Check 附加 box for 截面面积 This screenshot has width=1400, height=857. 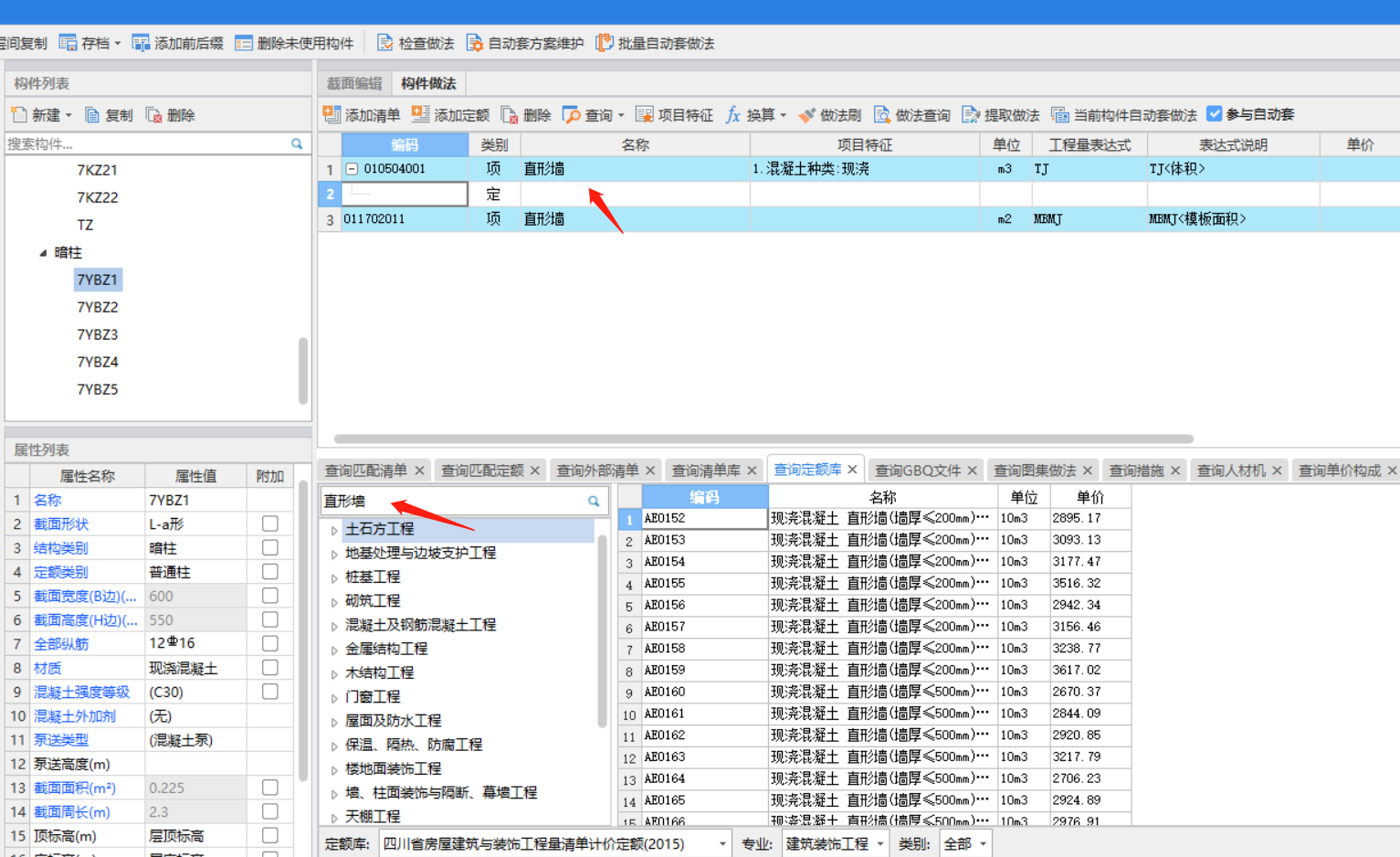click(270, 788)
